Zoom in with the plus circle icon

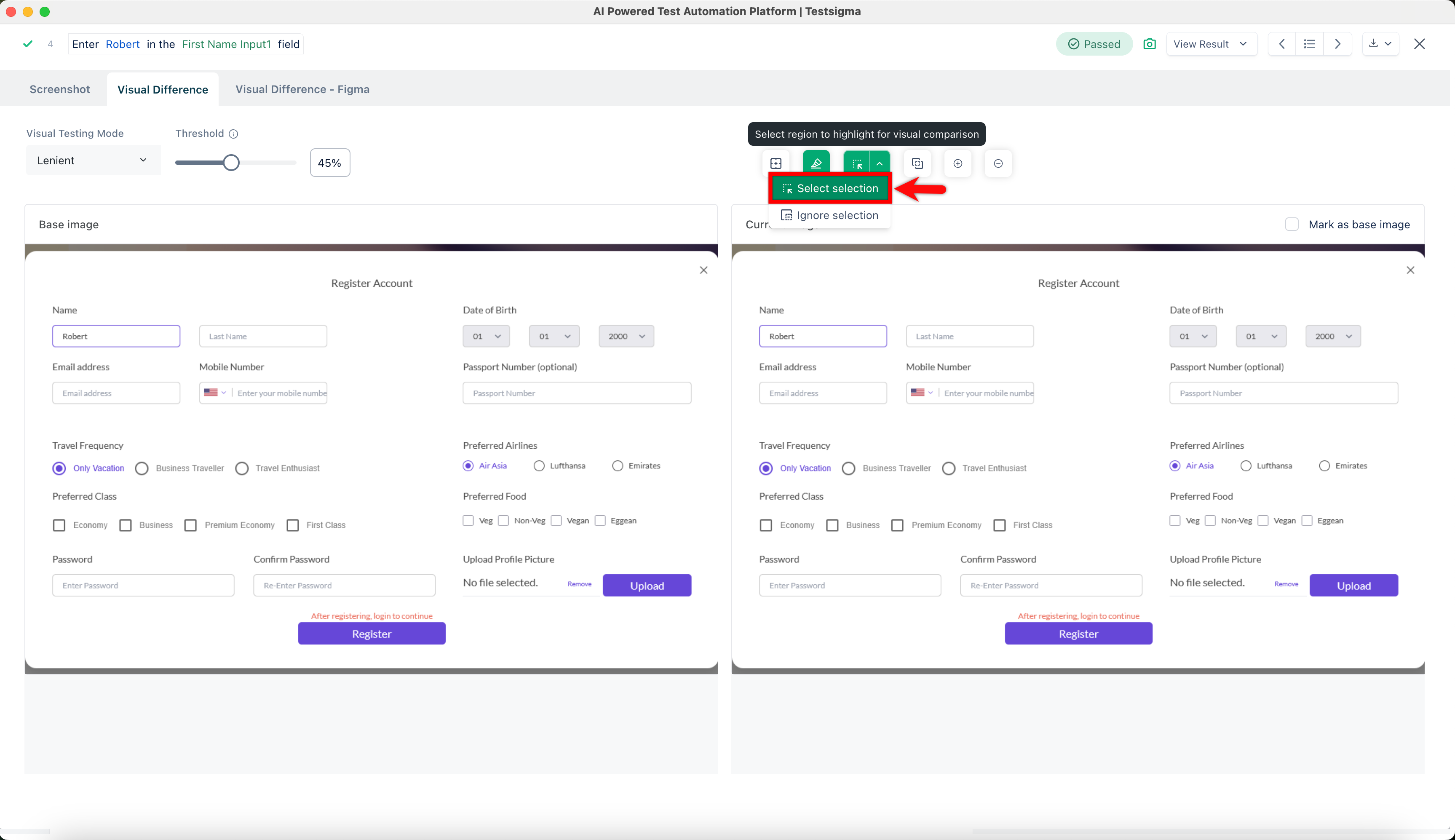pyautogui.click(x=958, y=163)
